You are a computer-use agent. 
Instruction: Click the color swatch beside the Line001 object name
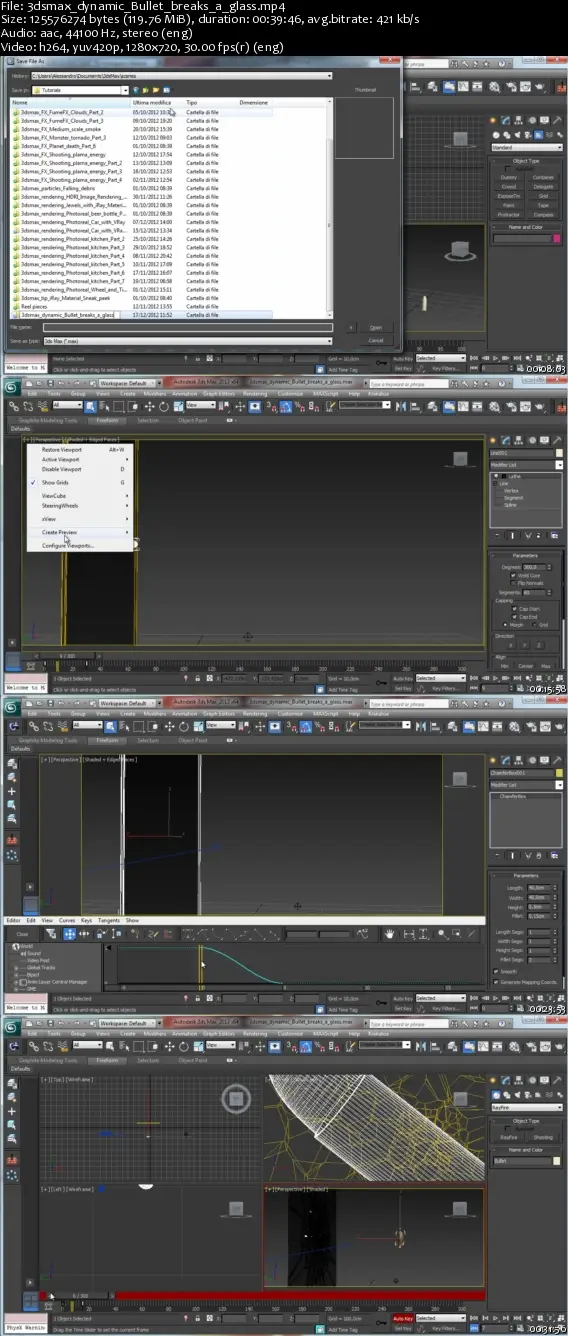(559, 453)
